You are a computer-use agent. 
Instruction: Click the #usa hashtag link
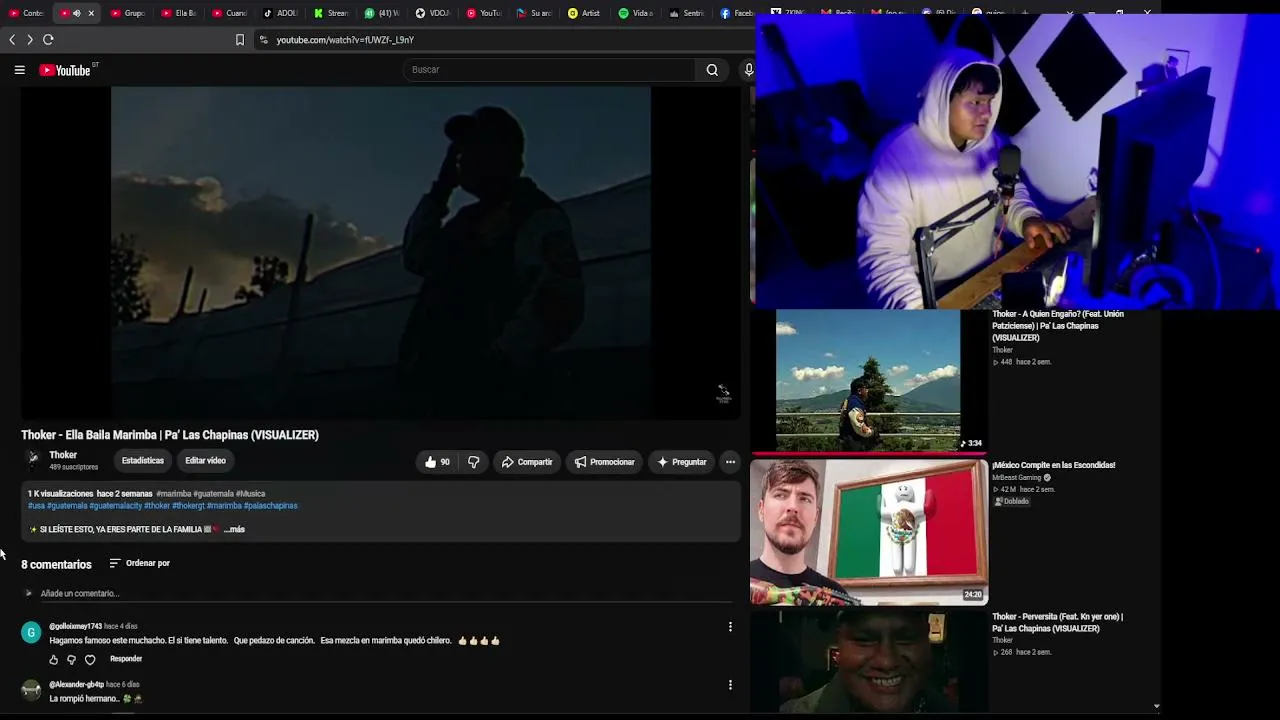tap(36, 506)
